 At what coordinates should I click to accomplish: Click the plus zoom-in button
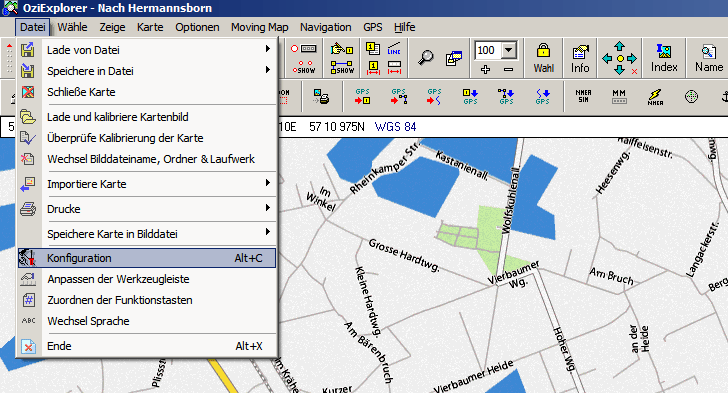(485, 70)
